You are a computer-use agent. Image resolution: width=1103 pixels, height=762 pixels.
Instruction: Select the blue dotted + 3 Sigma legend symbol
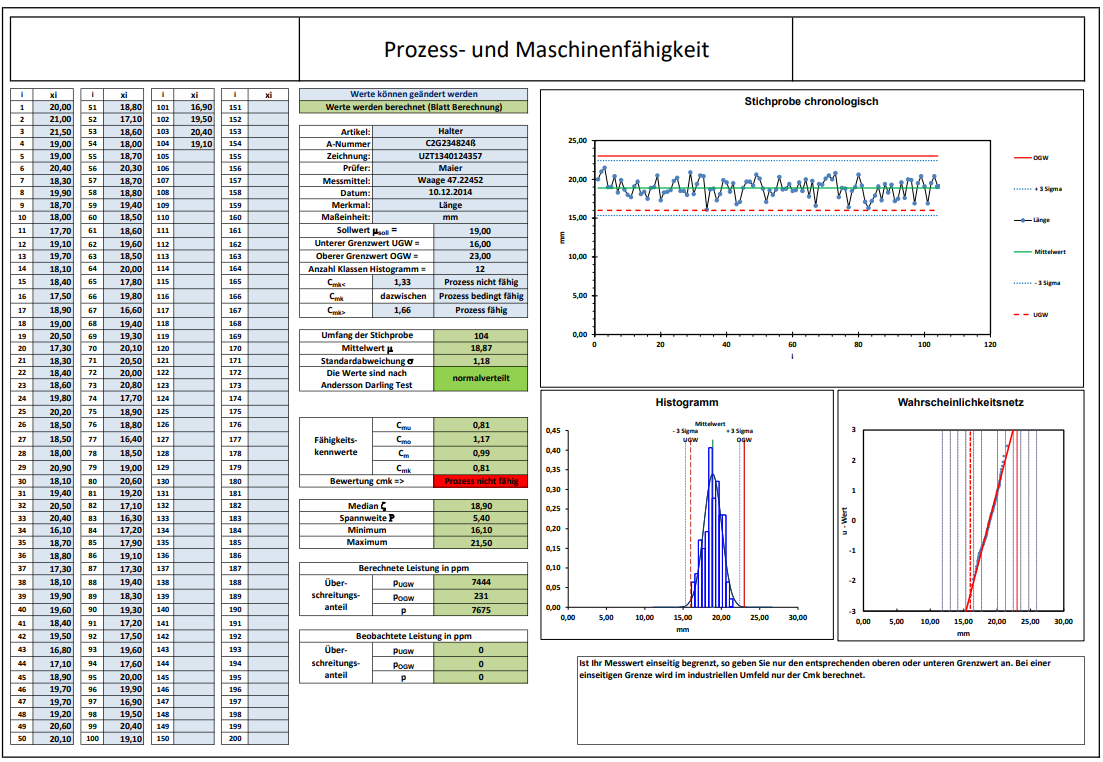1021,189
